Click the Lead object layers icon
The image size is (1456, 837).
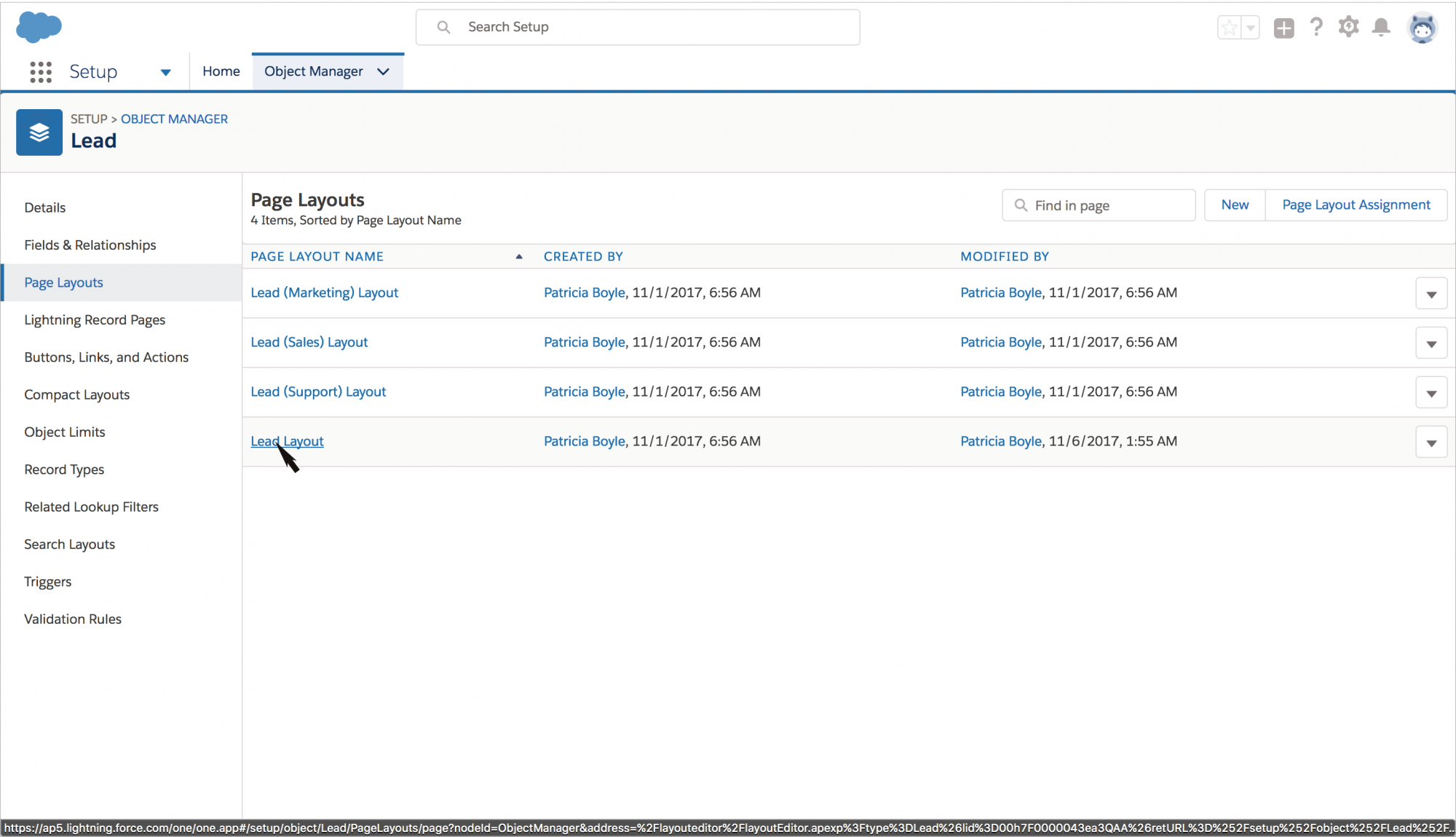point(39,132)
